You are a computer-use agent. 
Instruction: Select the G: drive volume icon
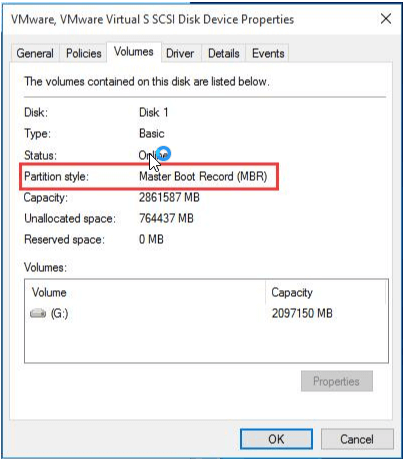[x=38, y=313]
